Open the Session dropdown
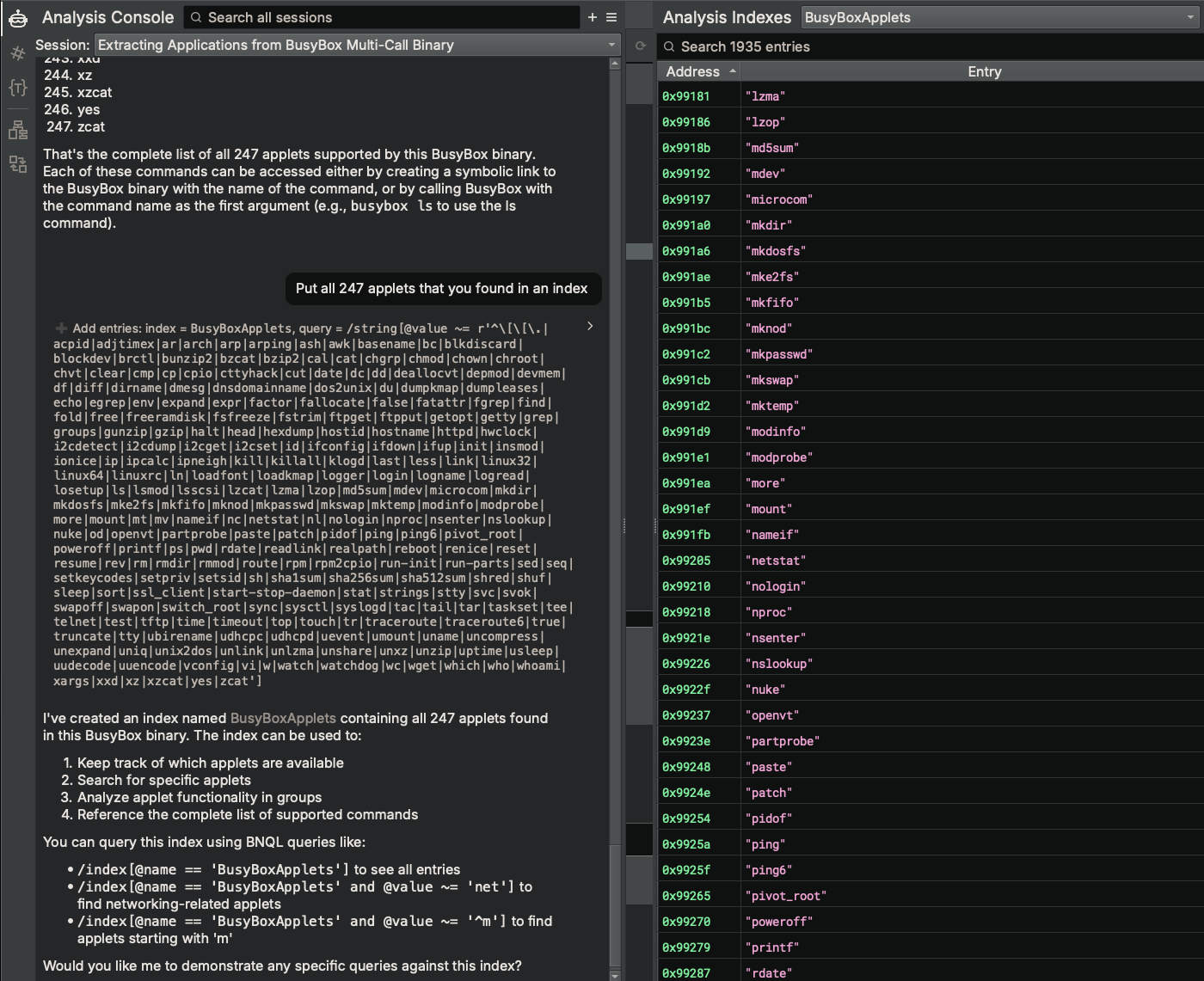 [x=358, y=45]
